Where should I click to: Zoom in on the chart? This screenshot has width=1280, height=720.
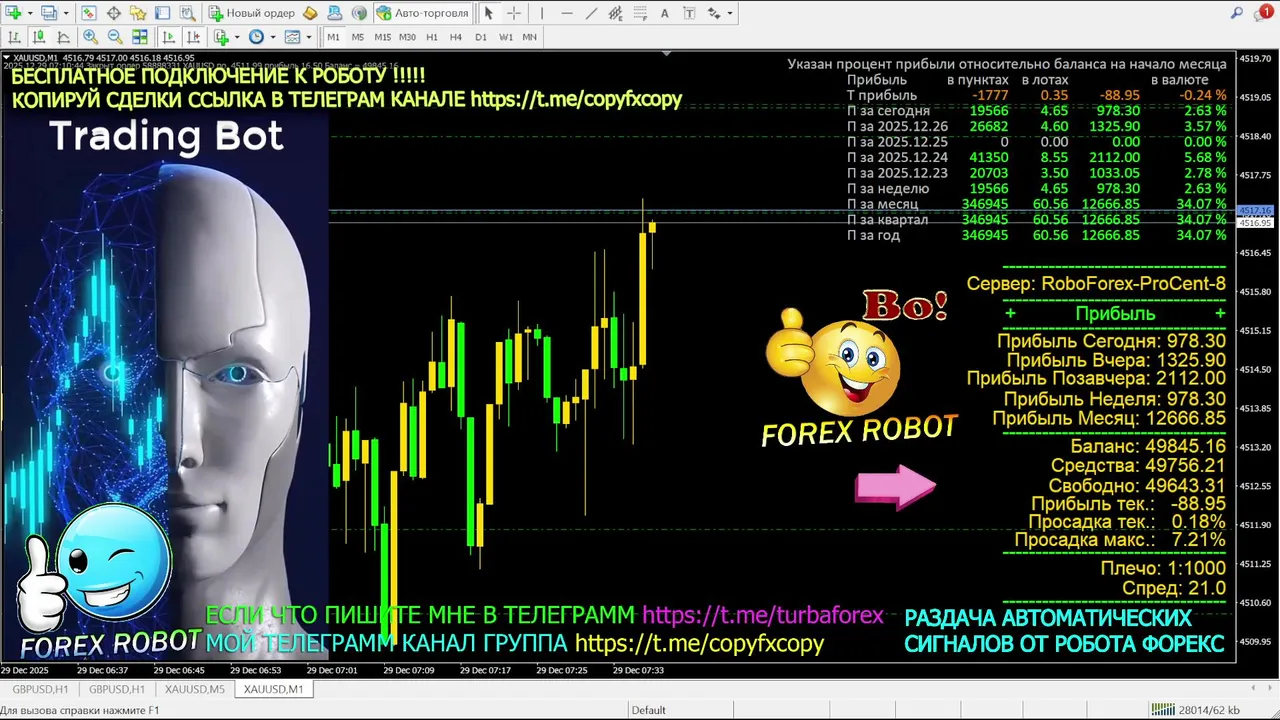tap(90, 37)
